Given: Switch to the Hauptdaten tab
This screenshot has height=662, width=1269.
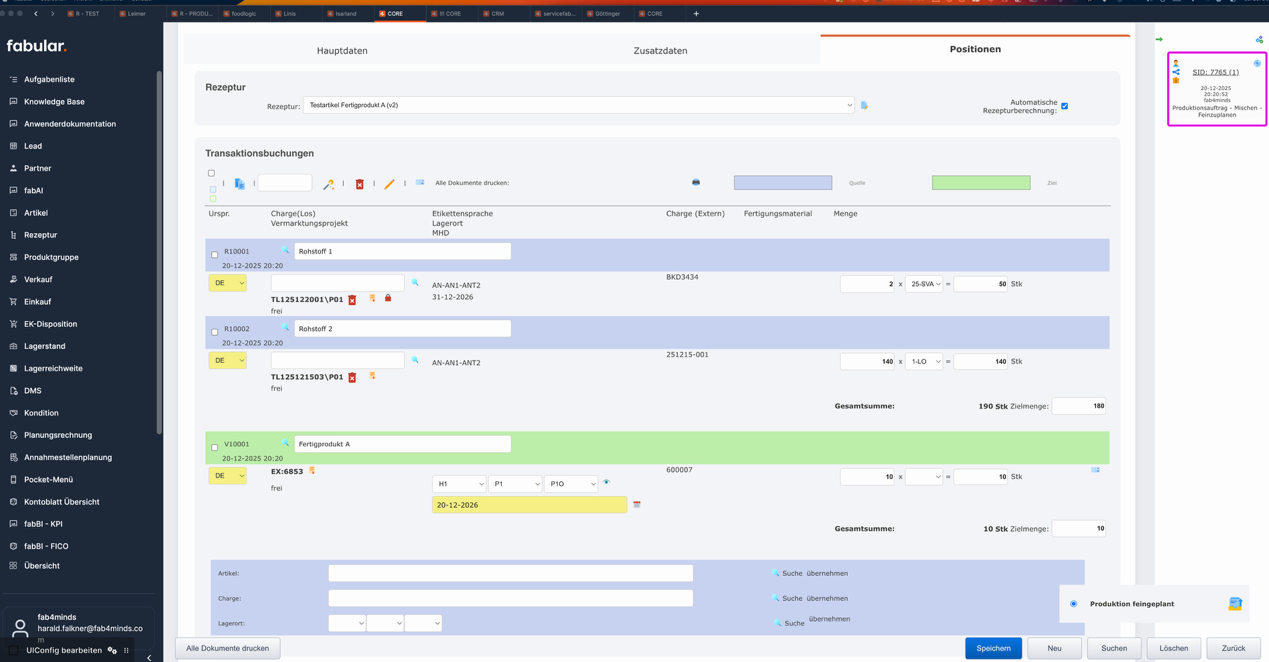Looking at the screenshot, I should [x=342, y=50].
